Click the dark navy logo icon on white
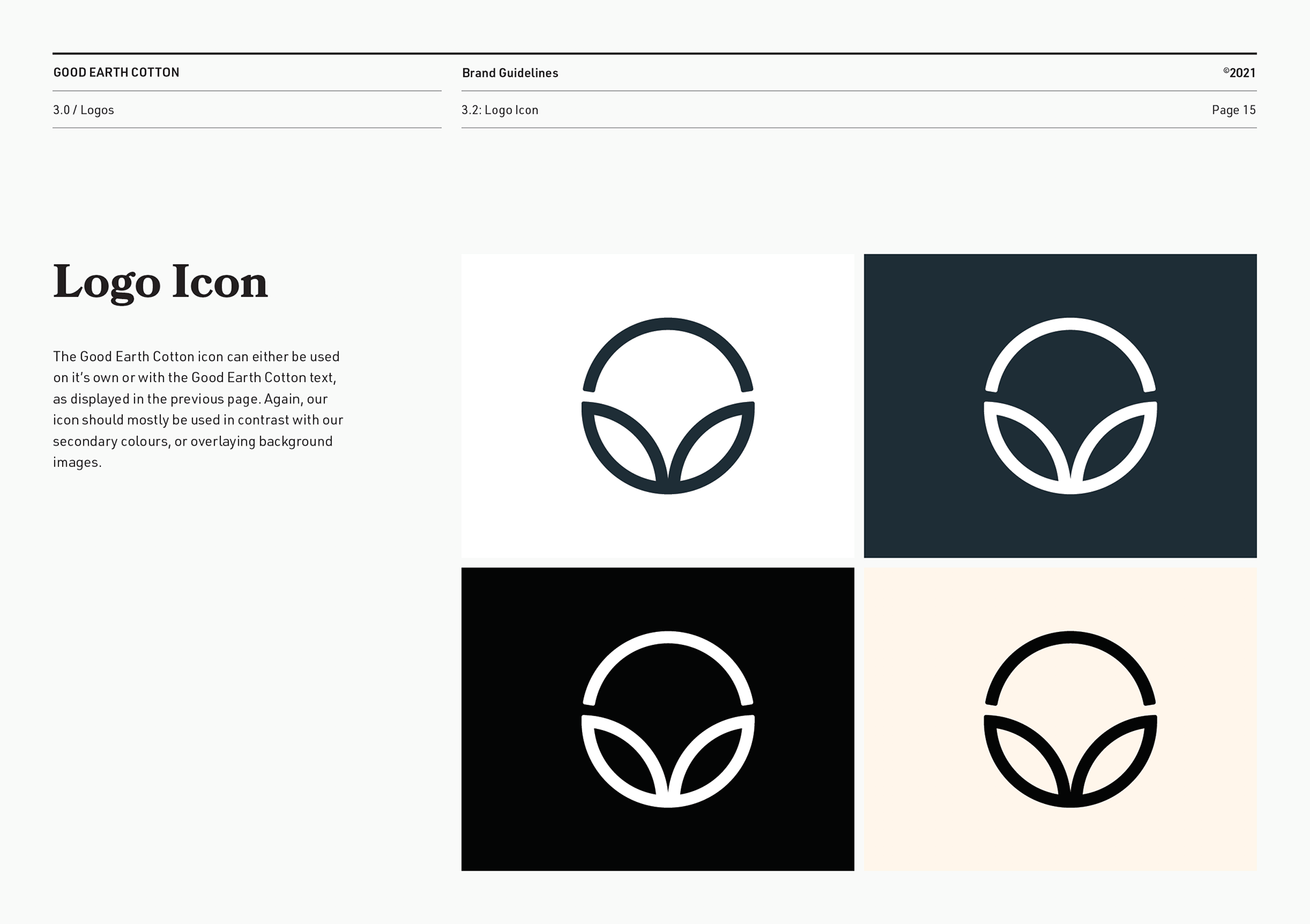 (667, 405)
